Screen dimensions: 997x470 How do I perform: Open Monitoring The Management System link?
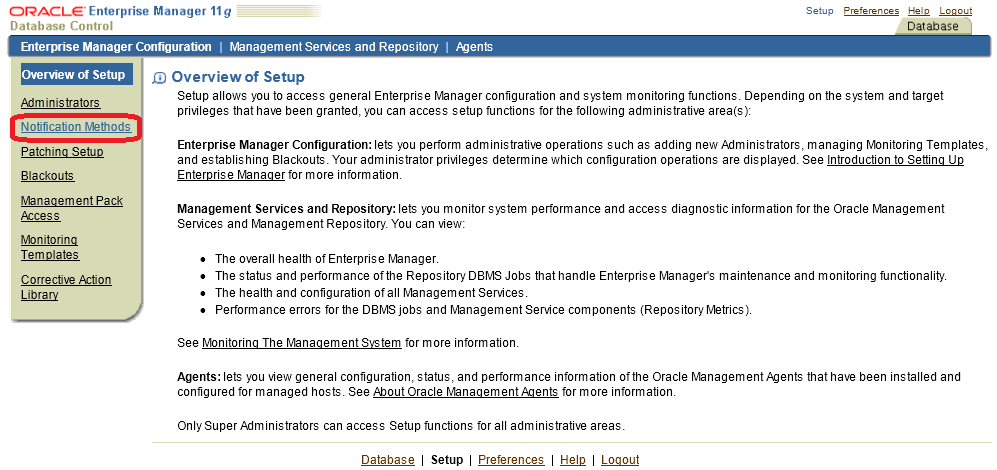(x=301, y=342)
